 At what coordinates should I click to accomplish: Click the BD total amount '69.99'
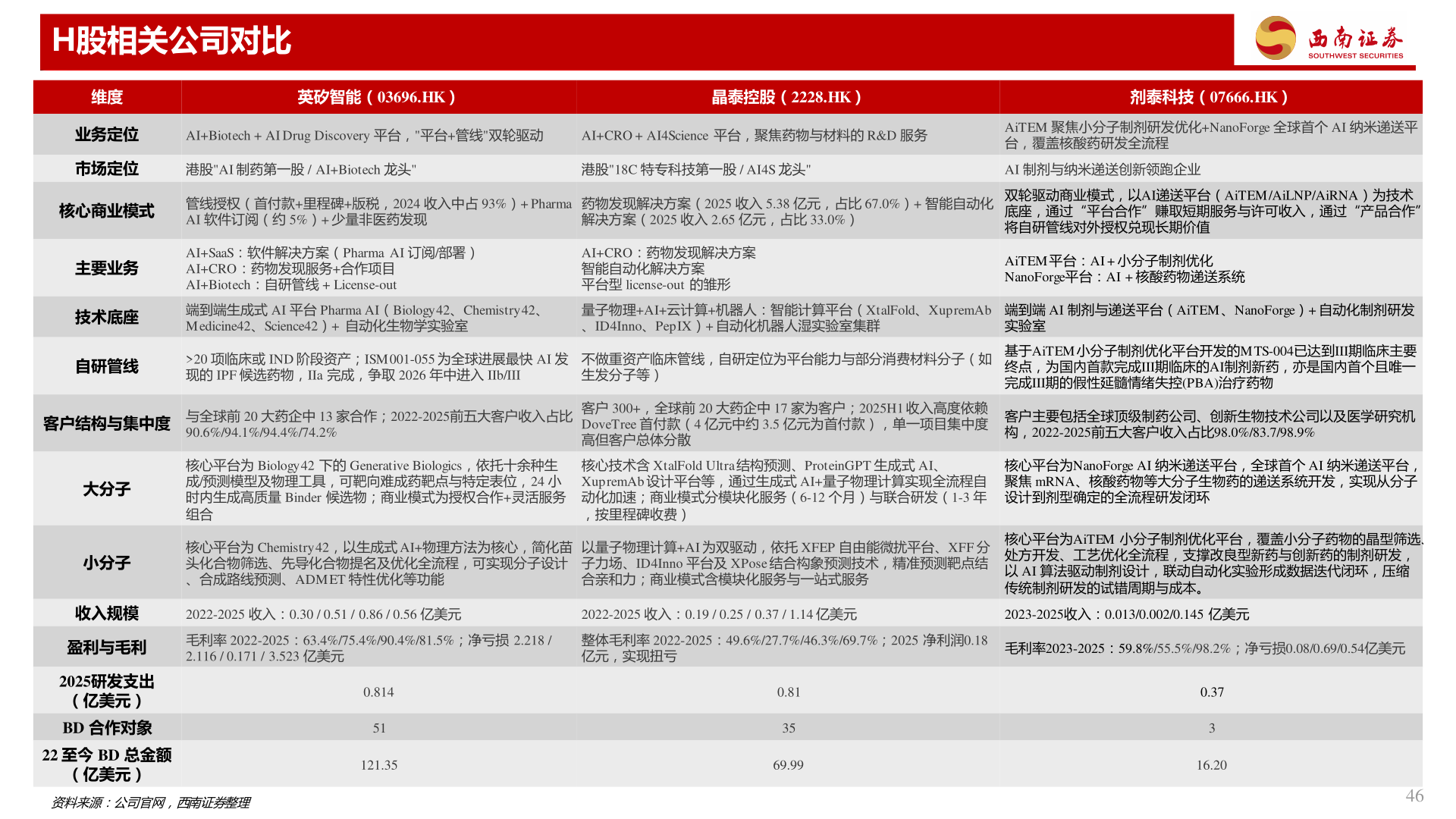pos(789,765)
